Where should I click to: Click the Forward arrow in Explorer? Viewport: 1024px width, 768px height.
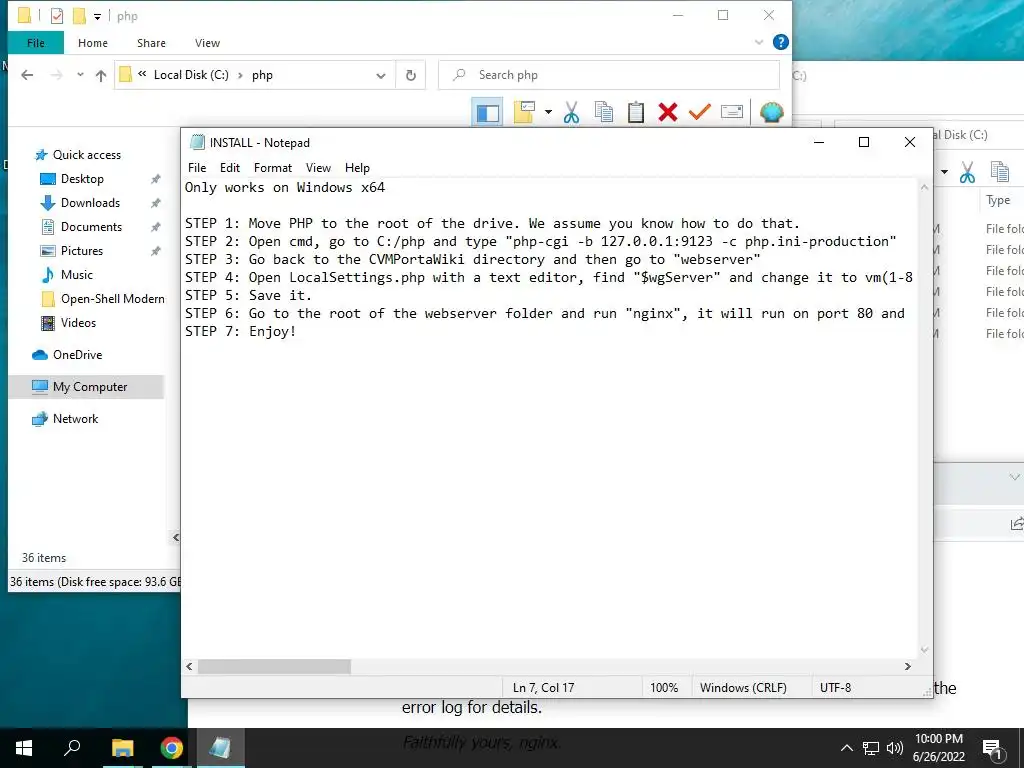click(x=57, y=75)
